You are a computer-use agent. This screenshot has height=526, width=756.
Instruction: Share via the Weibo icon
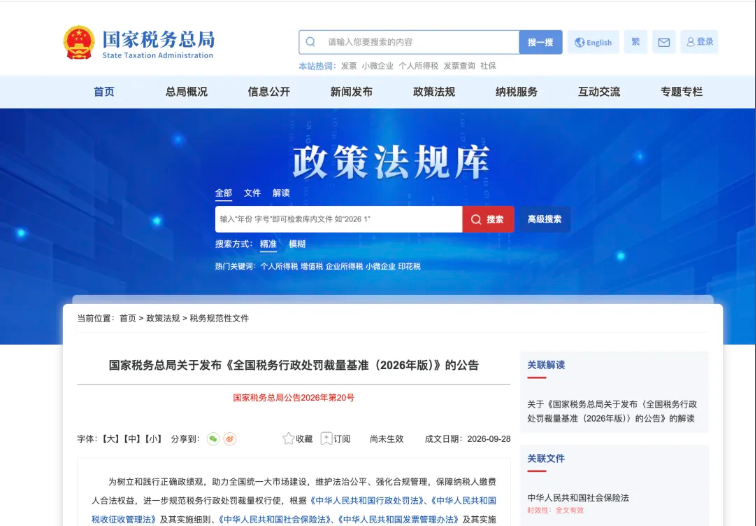coord(230,439)
